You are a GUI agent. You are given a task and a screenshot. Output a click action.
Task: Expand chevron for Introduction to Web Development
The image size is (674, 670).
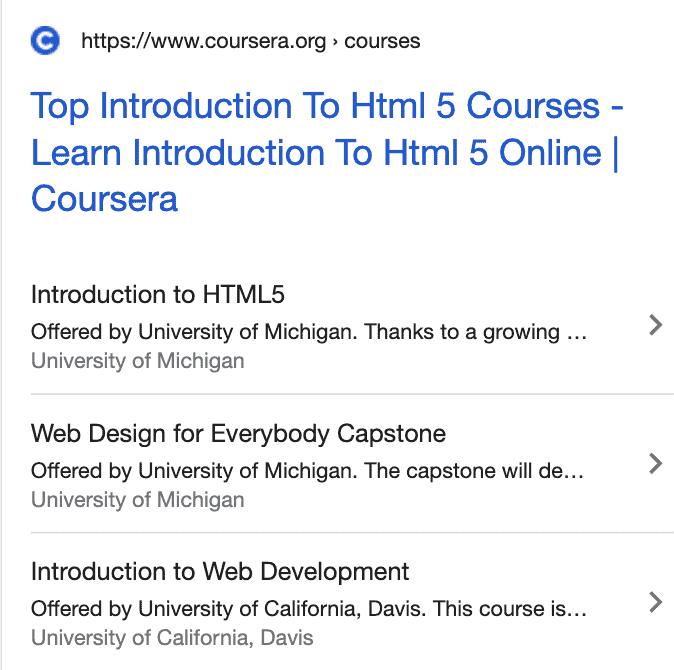point(655,602)
